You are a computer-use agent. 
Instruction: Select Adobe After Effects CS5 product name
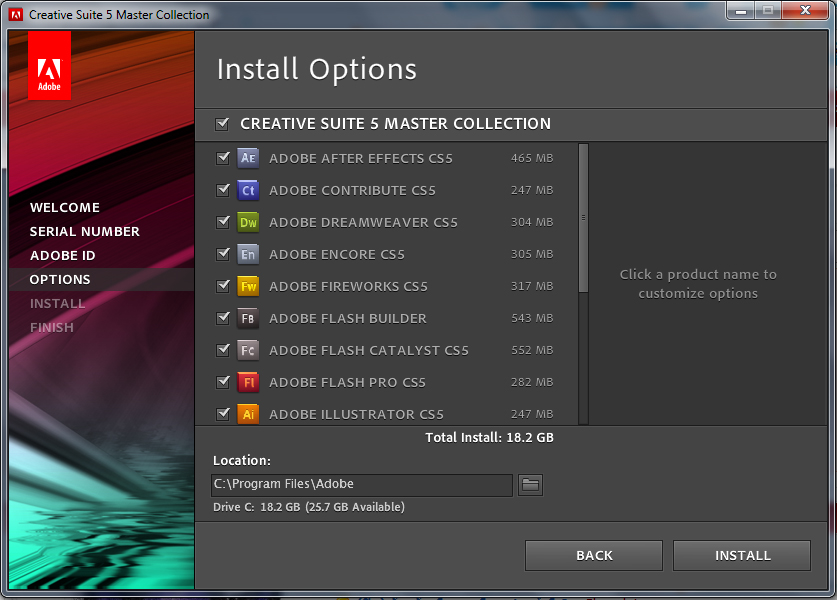361,159
